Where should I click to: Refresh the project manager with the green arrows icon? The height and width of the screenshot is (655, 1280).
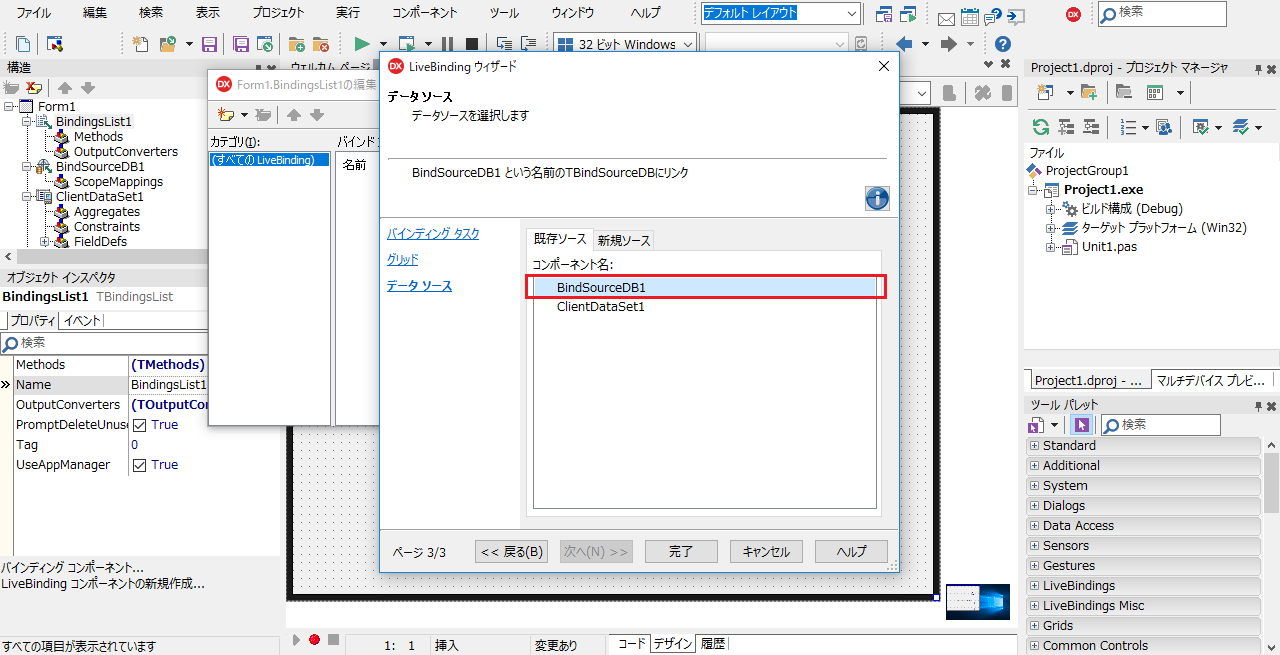coord(1040,126)
